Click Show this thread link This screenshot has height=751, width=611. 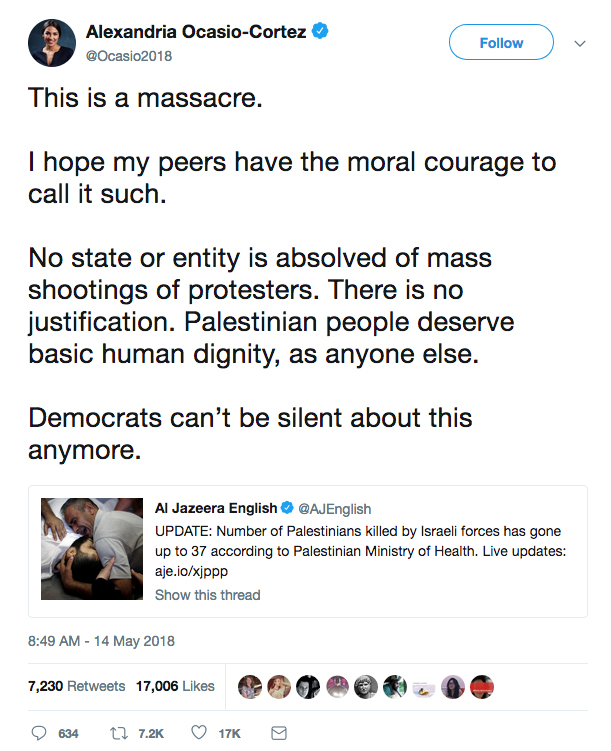click(207, 595)
